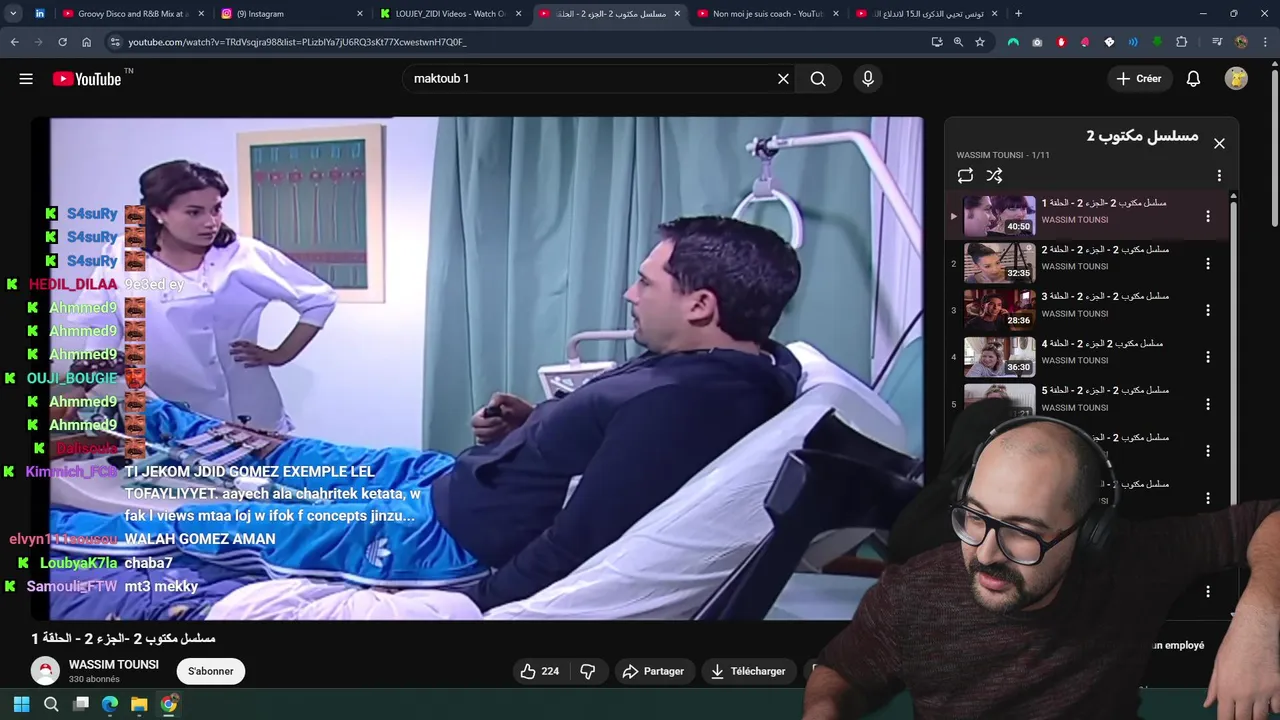Dislike the video
The width and height of the screenshot is (1280, 720).
click(588, 671)
